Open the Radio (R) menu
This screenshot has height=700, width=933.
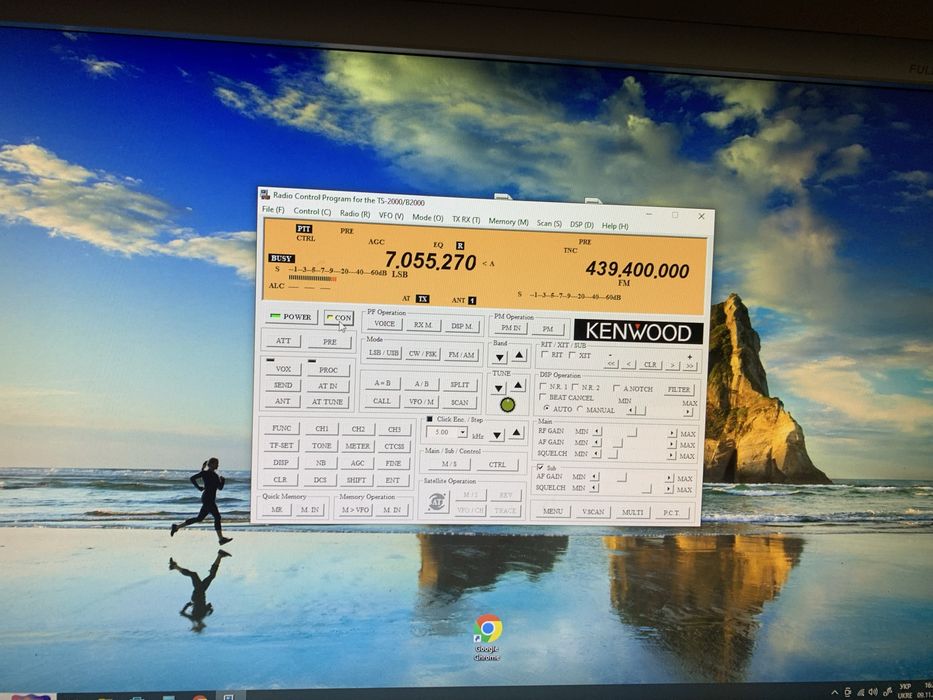355,214
